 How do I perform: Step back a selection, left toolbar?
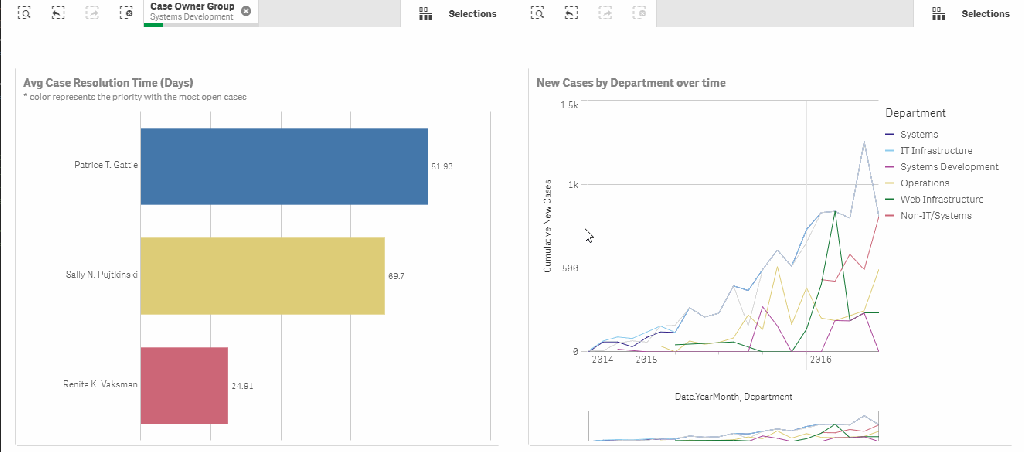pos(58,13)
